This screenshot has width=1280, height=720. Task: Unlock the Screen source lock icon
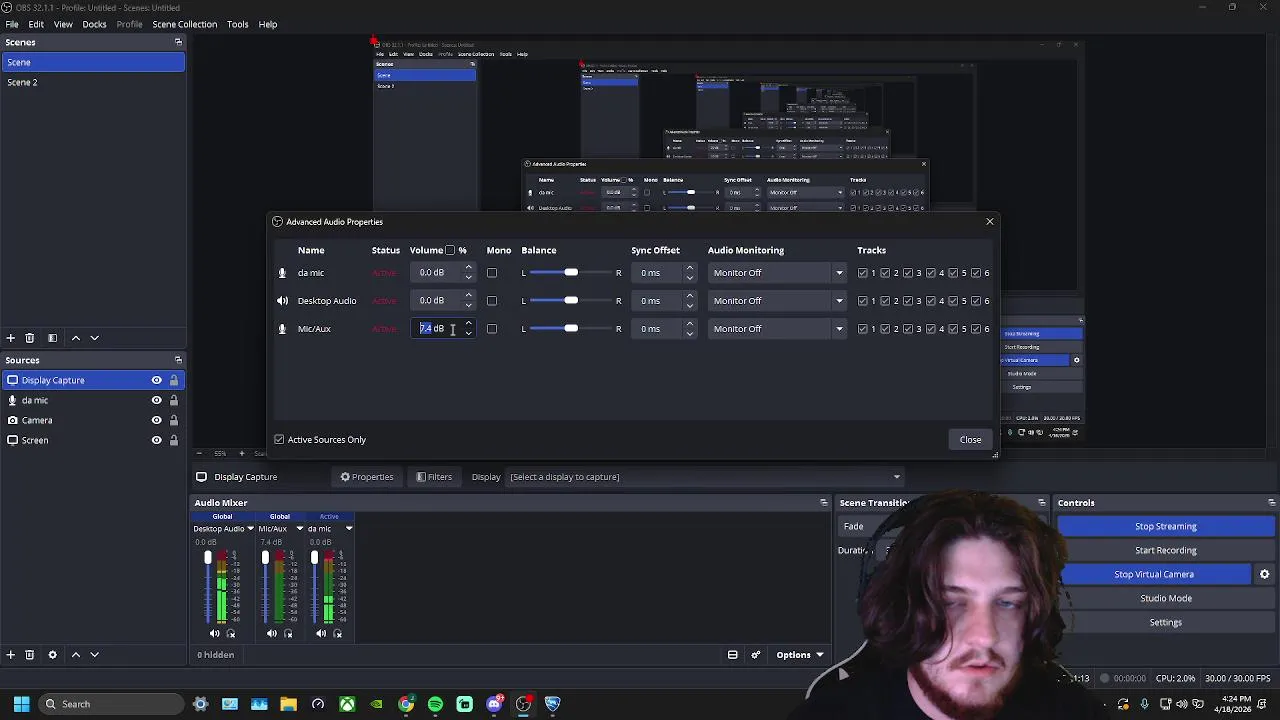pos(174,440)
